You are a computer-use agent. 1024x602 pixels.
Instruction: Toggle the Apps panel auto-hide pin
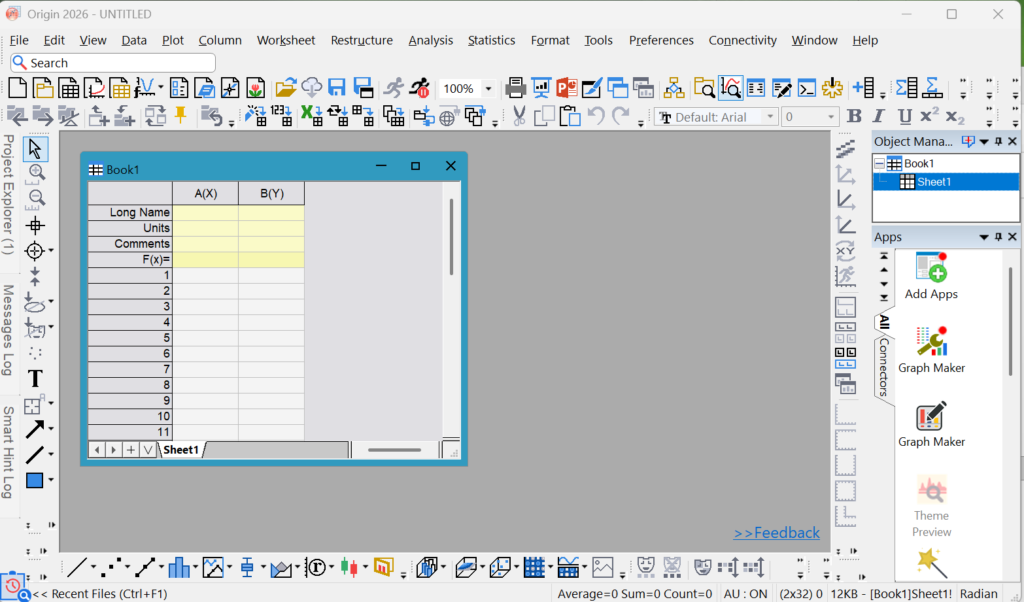998,236
